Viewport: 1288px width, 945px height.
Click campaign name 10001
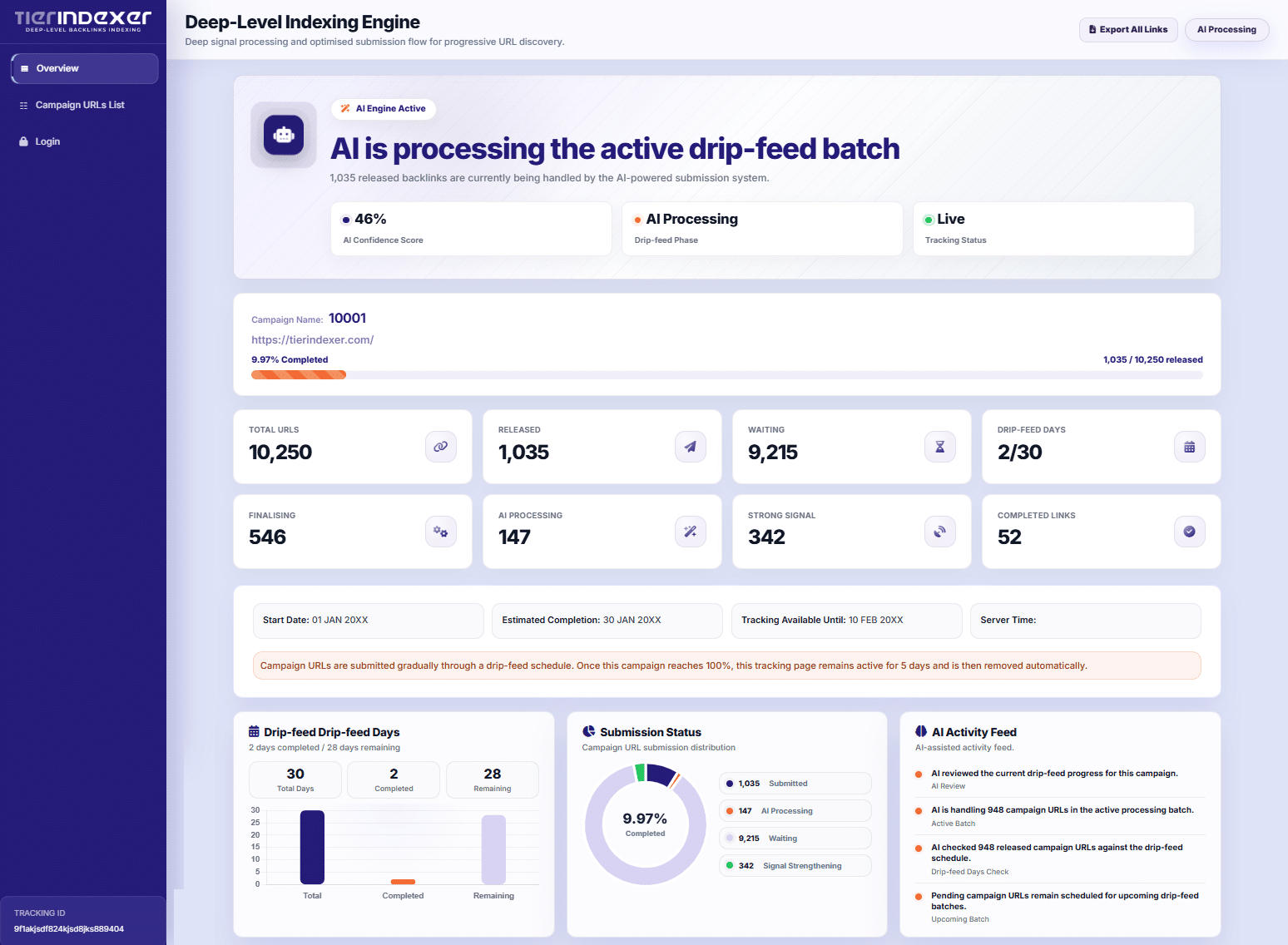click(347, 319)
